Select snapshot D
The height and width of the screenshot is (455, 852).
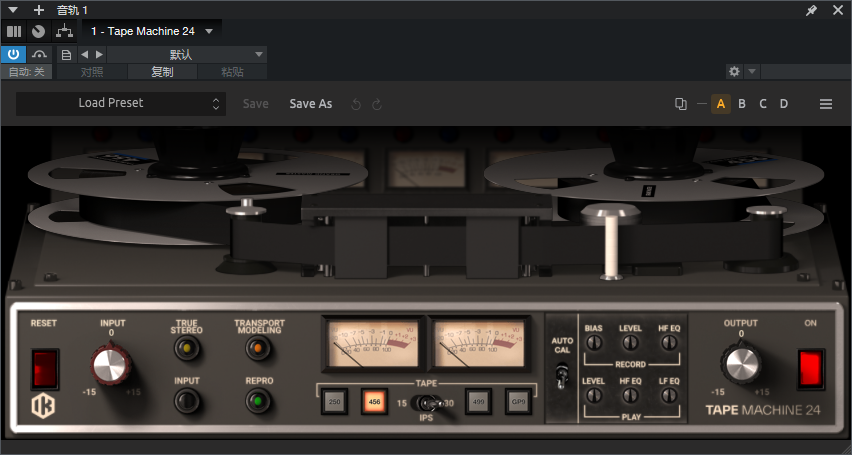tap(784, 104)
